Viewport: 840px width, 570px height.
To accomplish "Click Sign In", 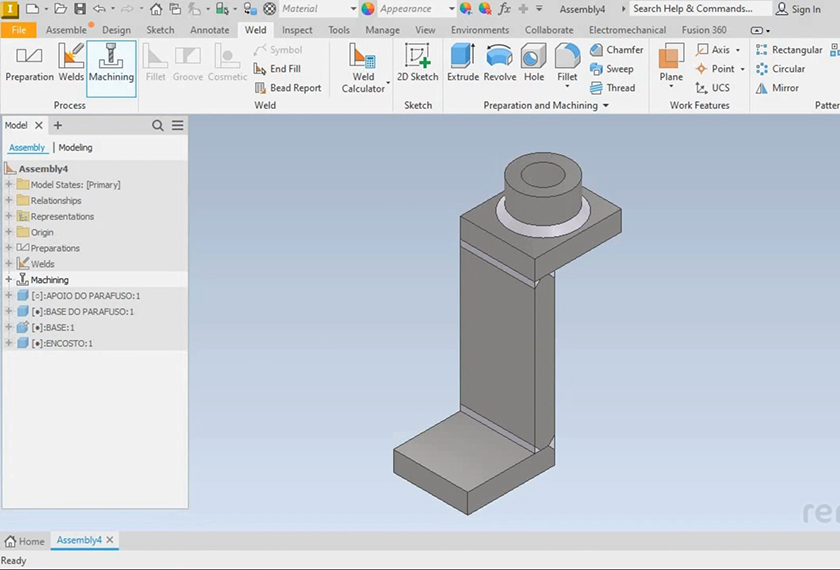I will coord(798,9).
